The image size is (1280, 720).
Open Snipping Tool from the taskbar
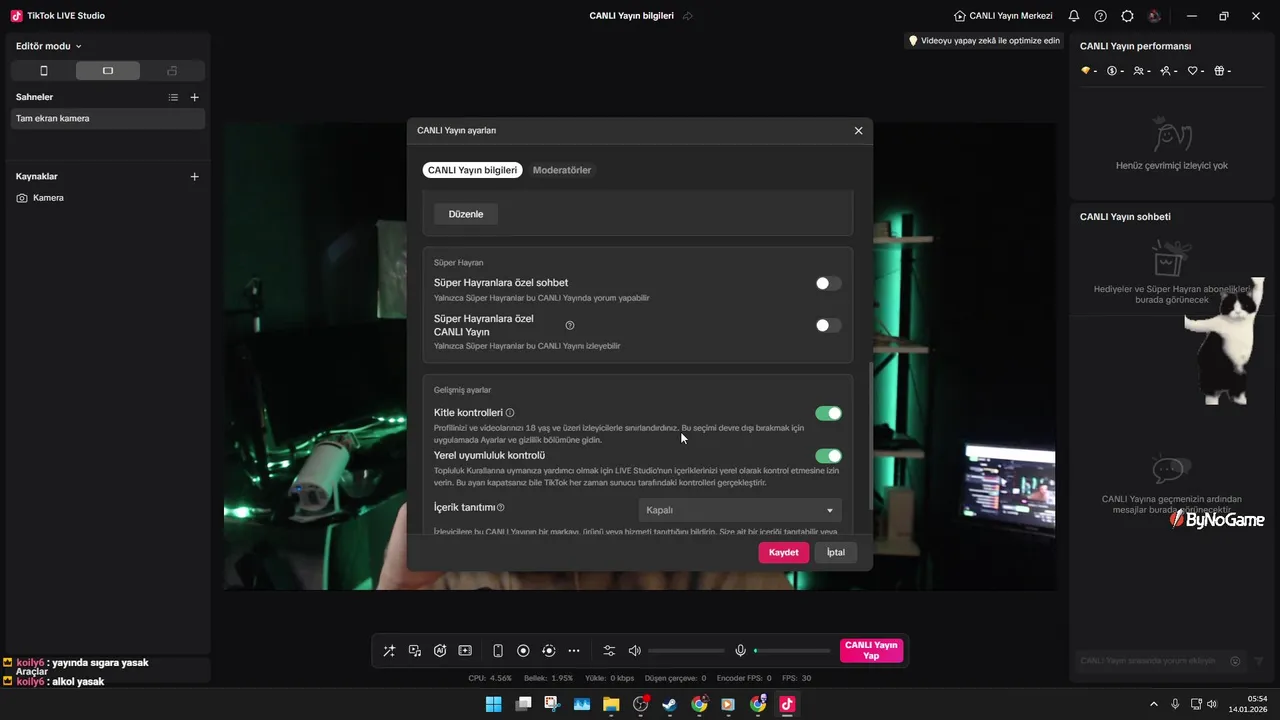pos(552,704)
